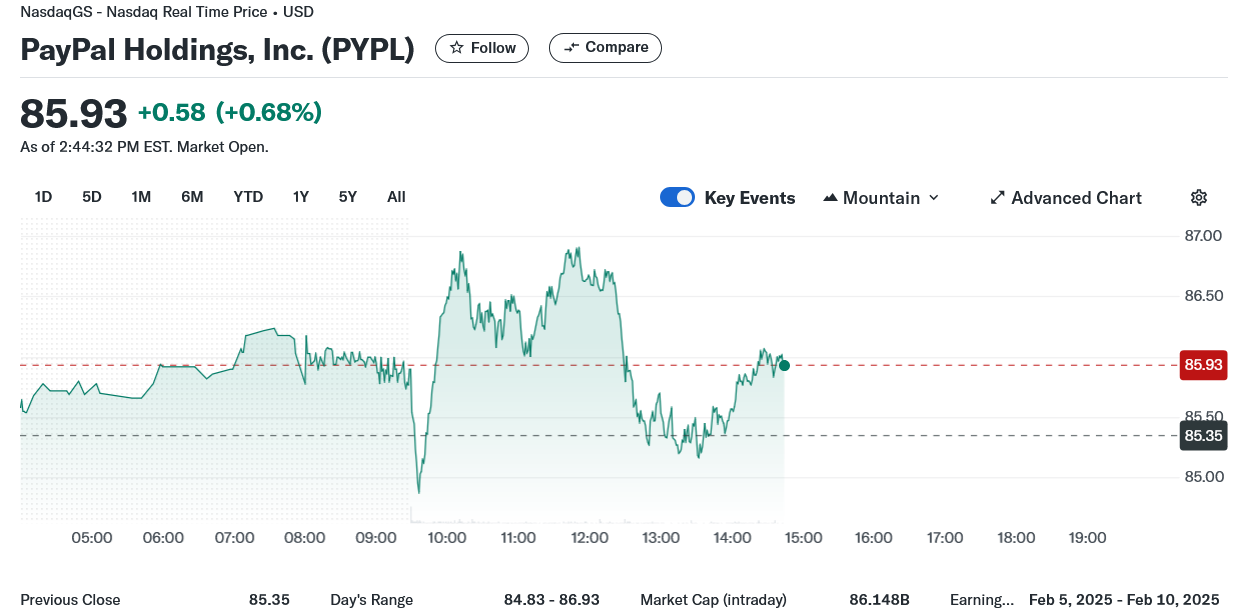1252x608 pixels.
Task: Select the YTD range
Action: click(x=248, y=197)
